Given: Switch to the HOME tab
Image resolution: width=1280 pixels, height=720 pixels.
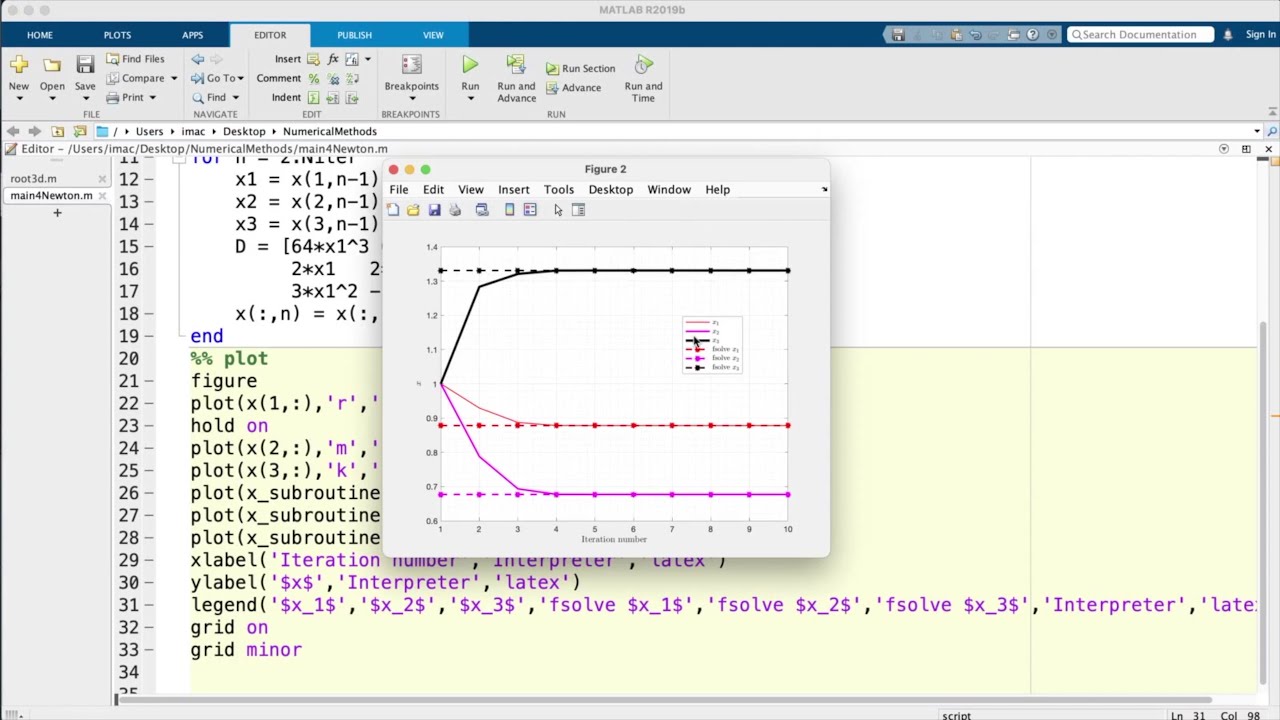Looking at the screenshot, I should 40,35.
